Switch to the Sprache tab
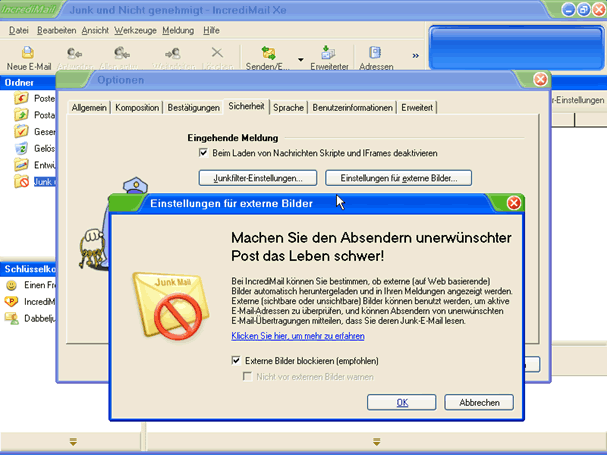This screenshot has width=608, height=456. pos(288,108)
